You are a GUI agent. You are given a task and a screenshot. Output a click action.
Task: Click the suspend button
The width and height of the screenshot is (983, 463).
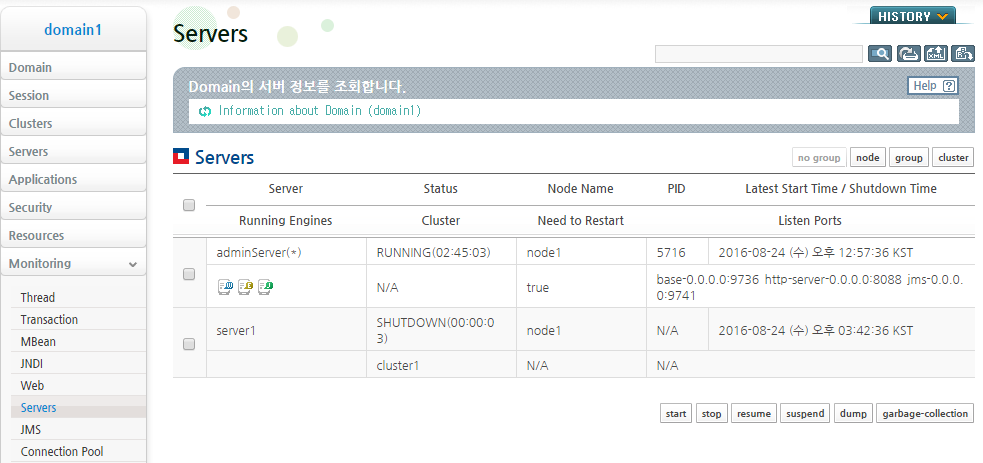pyautogui.click(x=806, y=414)
